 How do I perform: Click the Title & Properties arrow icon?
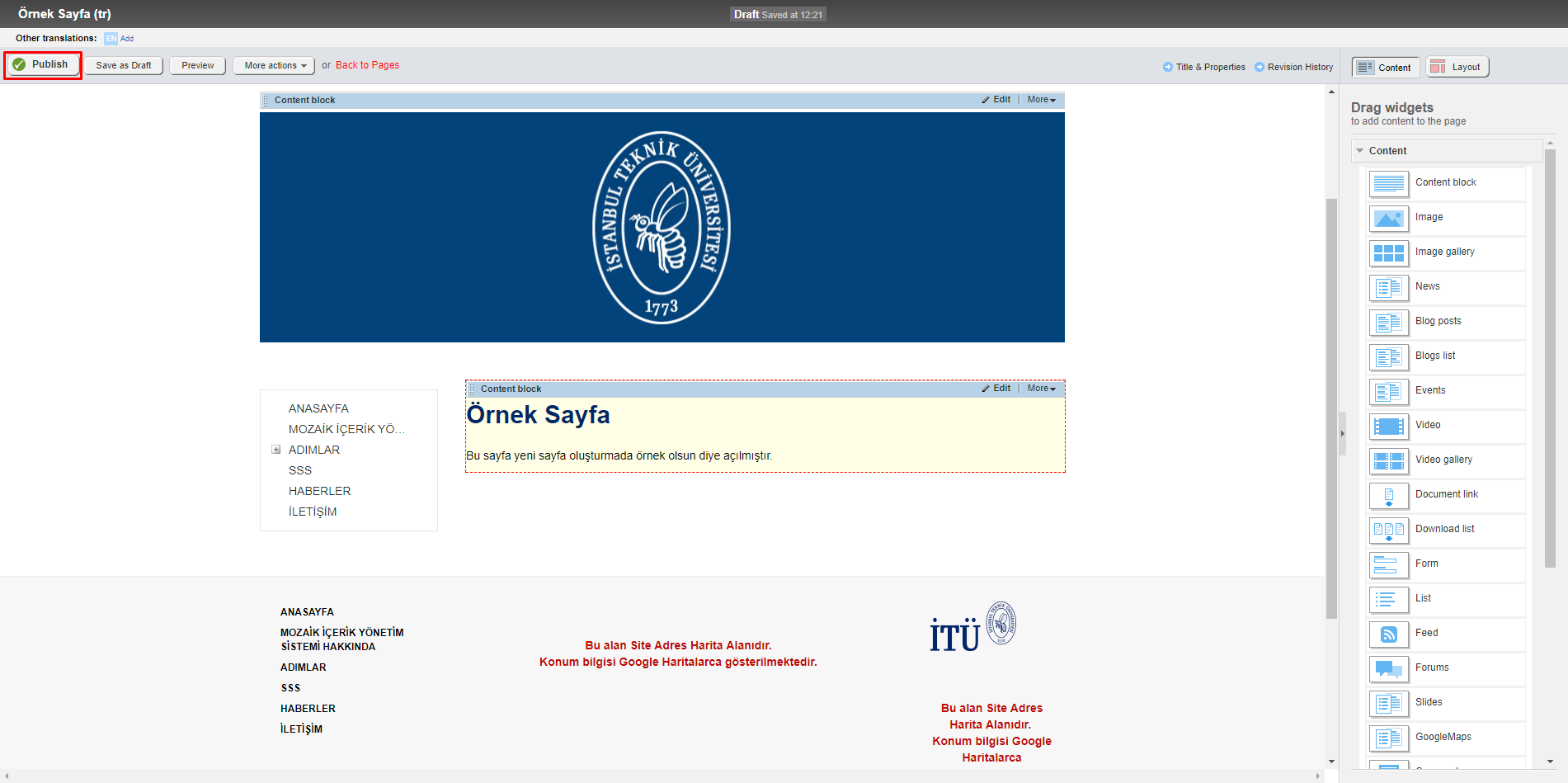pos(1168,68)
